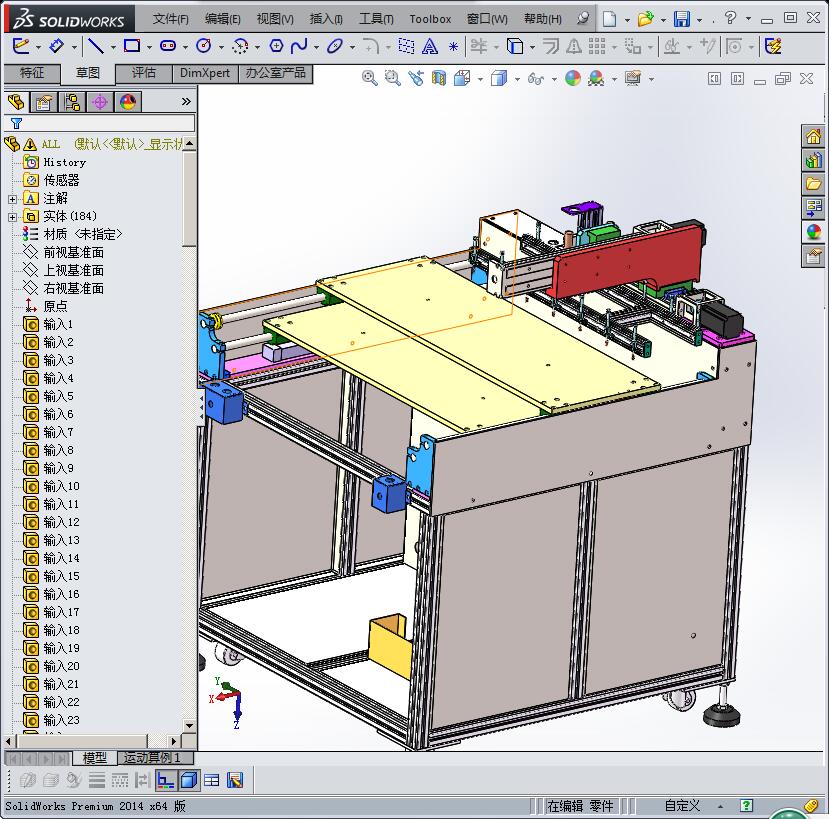The height and width of the screenshot is (819, 829).
Task: Pick the Corner Rectangle tool
Action: coord(132,46)
